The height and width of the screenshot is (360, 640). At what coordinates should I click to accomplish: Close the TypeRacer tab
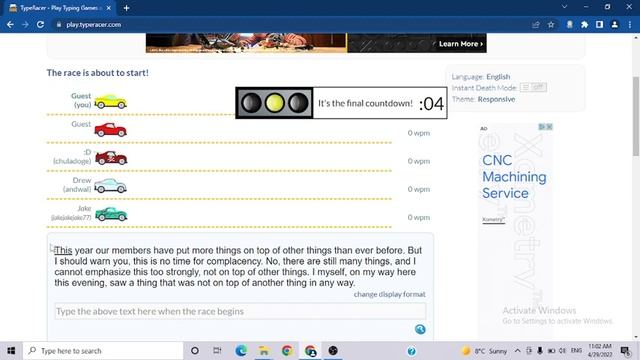tap(109, 8)
